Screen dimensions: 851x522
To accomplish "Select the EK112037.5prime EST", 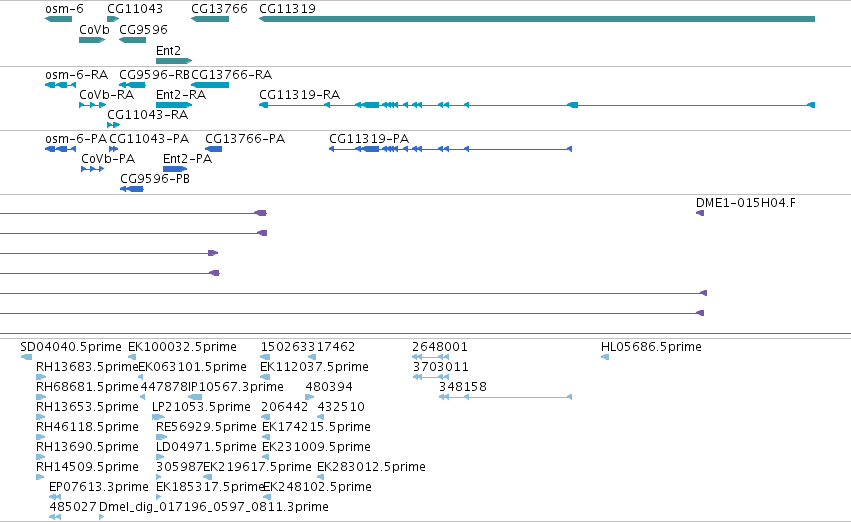I will coord(265,377).
